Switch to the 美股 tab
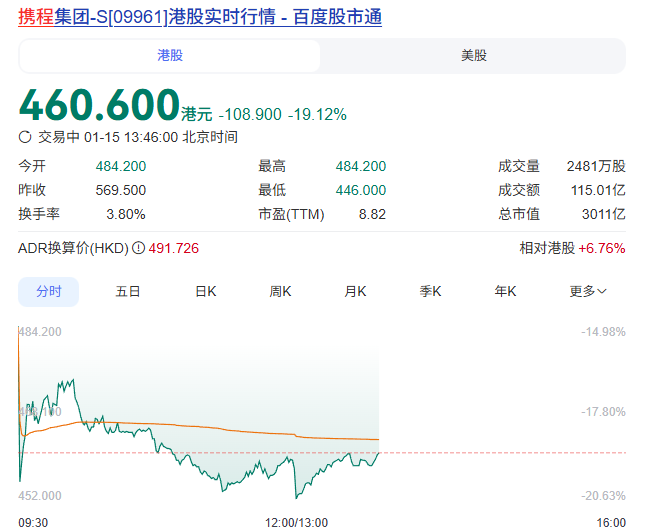The height and width of the screenshot is (527, 646). [x=473, y=56]
